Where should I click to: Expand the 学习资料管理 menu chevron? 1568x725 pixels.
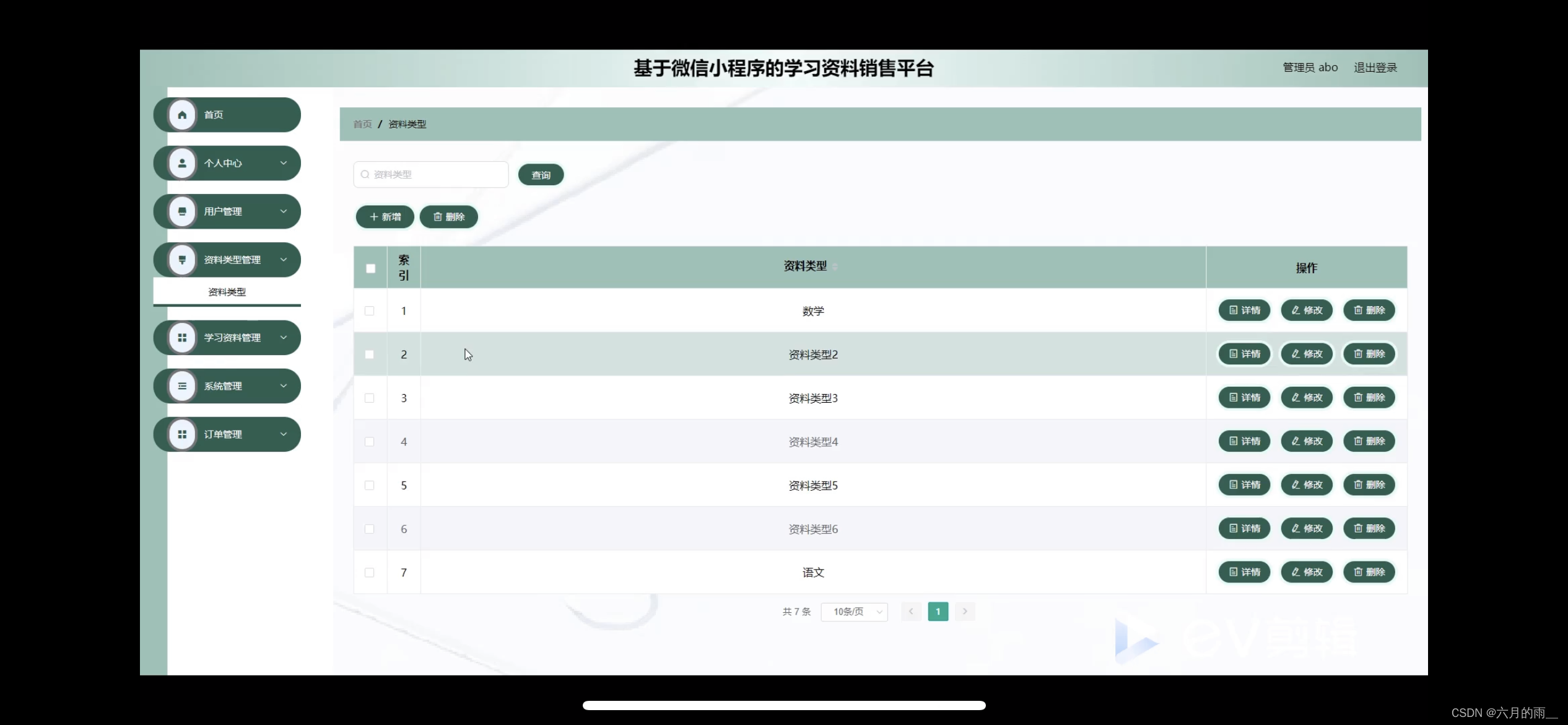284,338
